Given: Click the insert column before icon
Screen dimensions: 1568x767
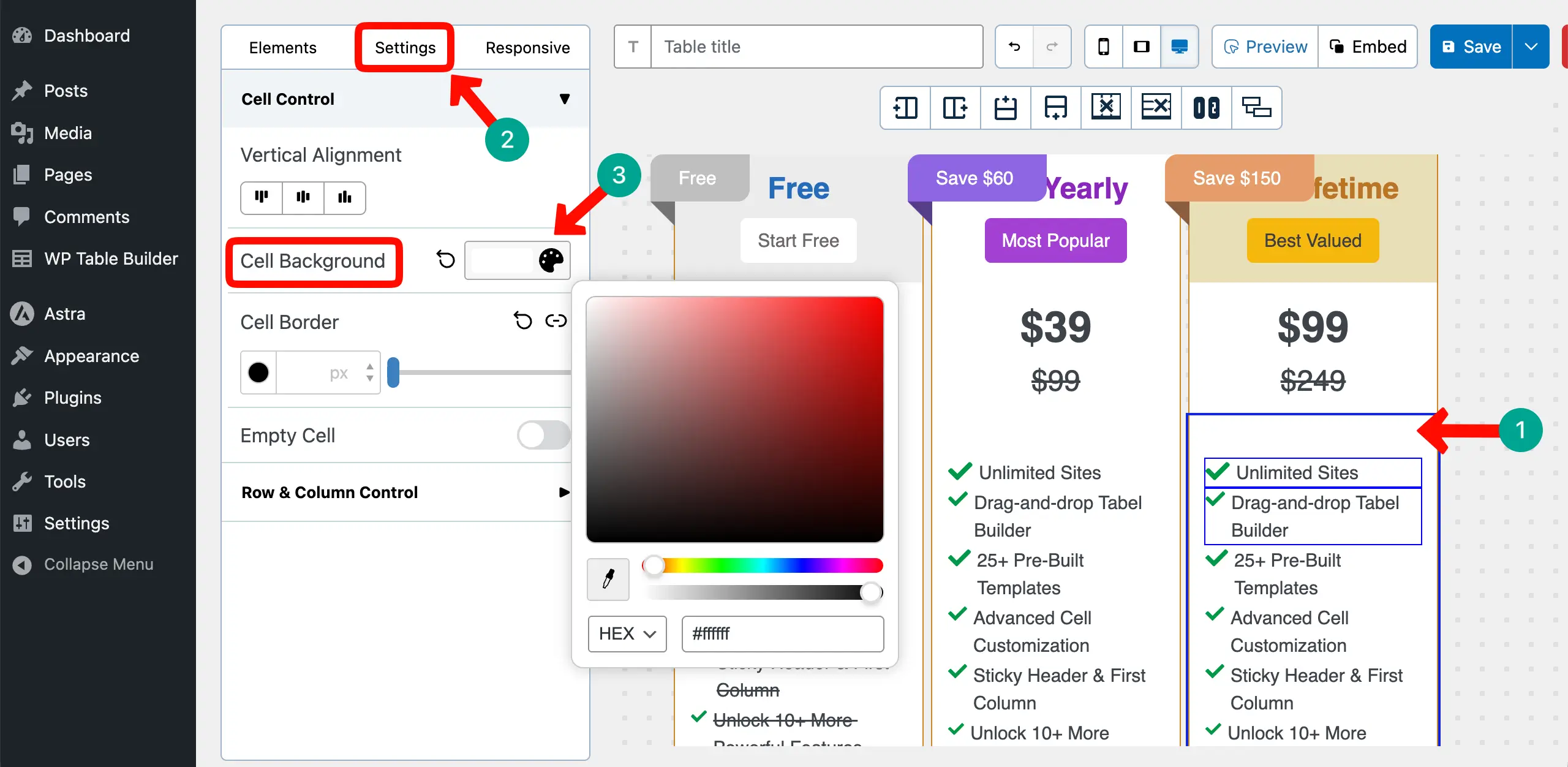Looking at the screenshot, I should (905, 108).
